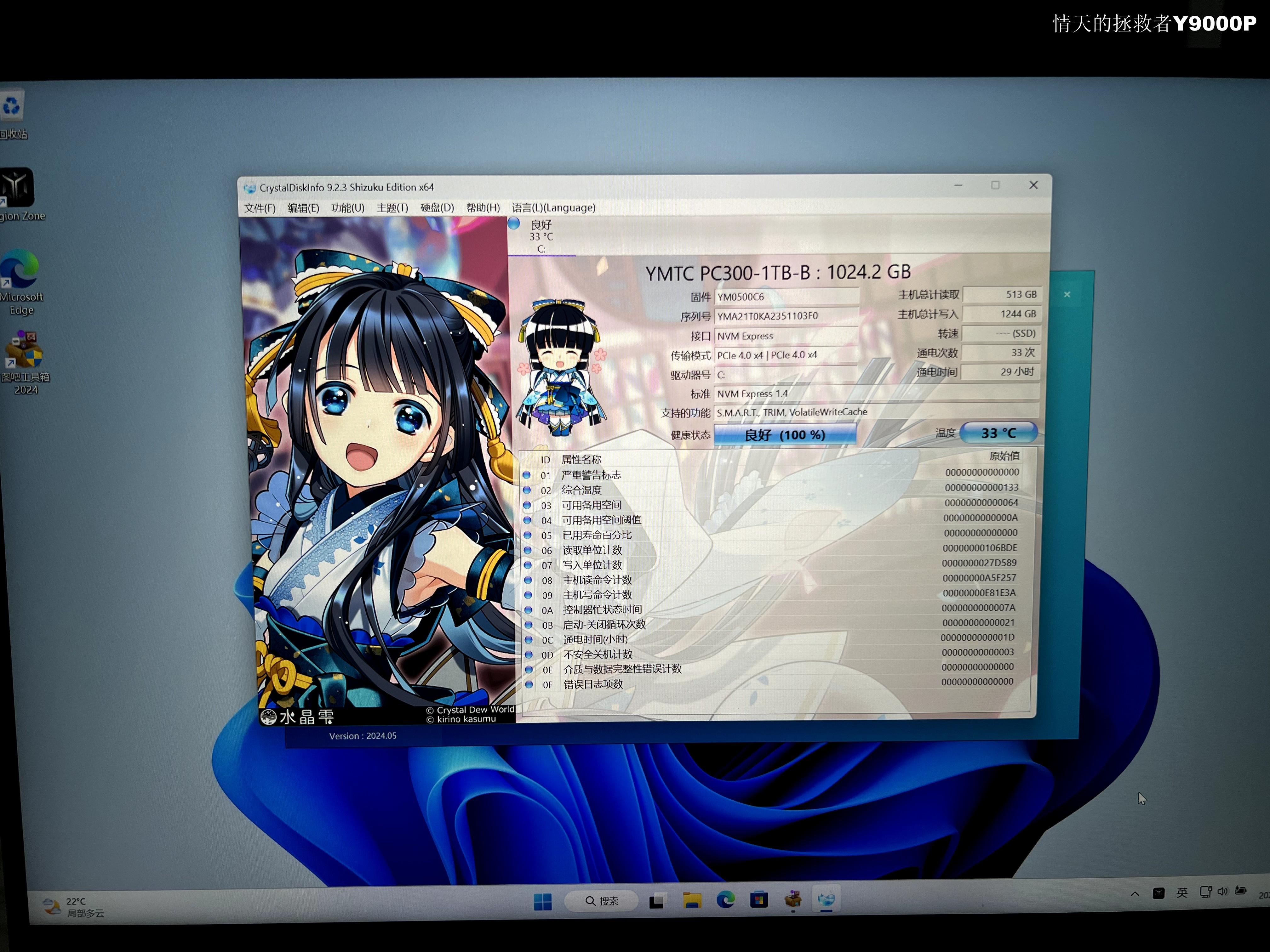Open the 帮助(H) menu
The width and height of the screenshot is (1270, 952).
(483, 208)
